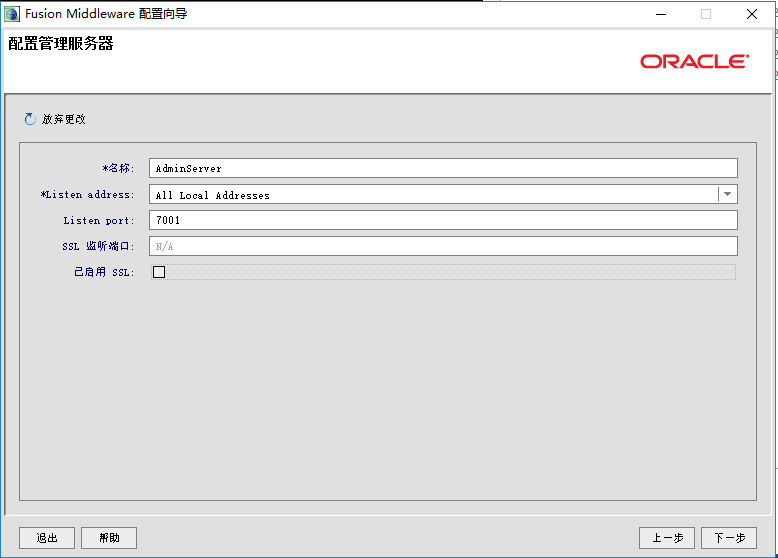Click the SSL 监听端口: label
778x558 pixels.
(98, 246)
